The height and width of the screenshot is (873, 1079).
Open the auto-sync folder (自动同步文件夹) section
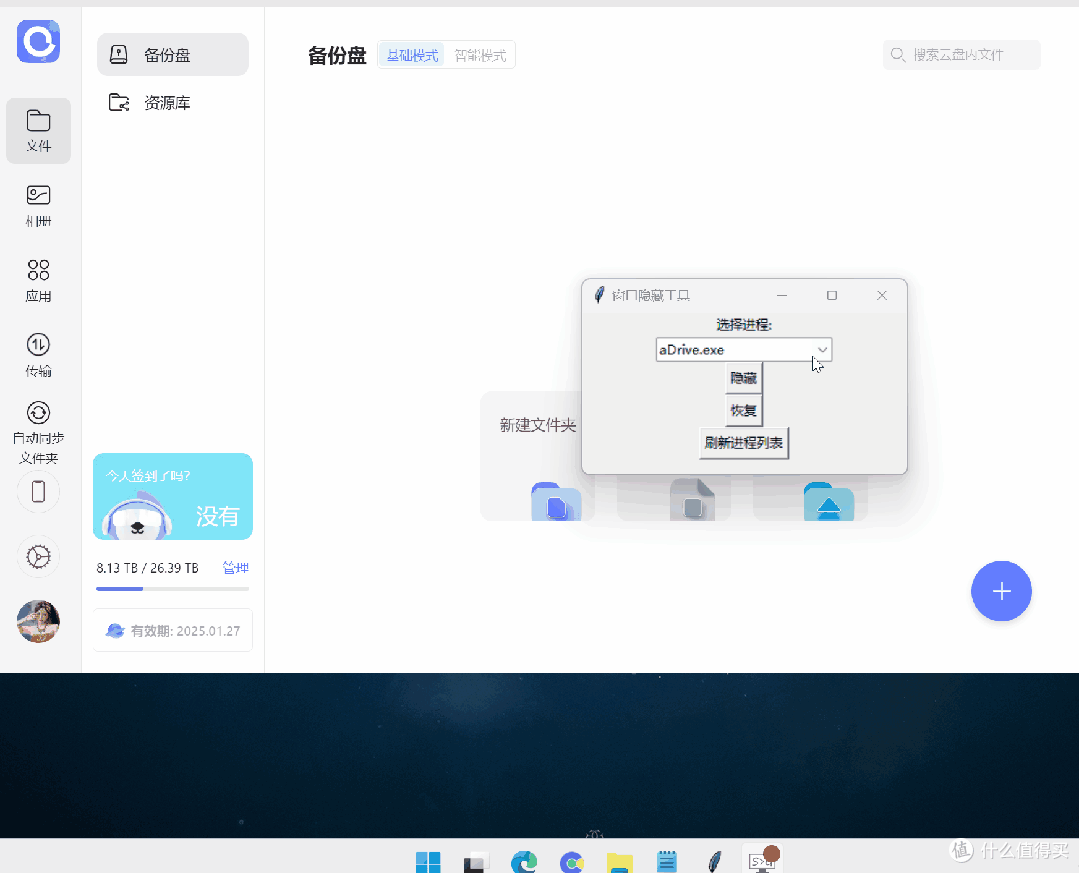[x=39, y=432]
